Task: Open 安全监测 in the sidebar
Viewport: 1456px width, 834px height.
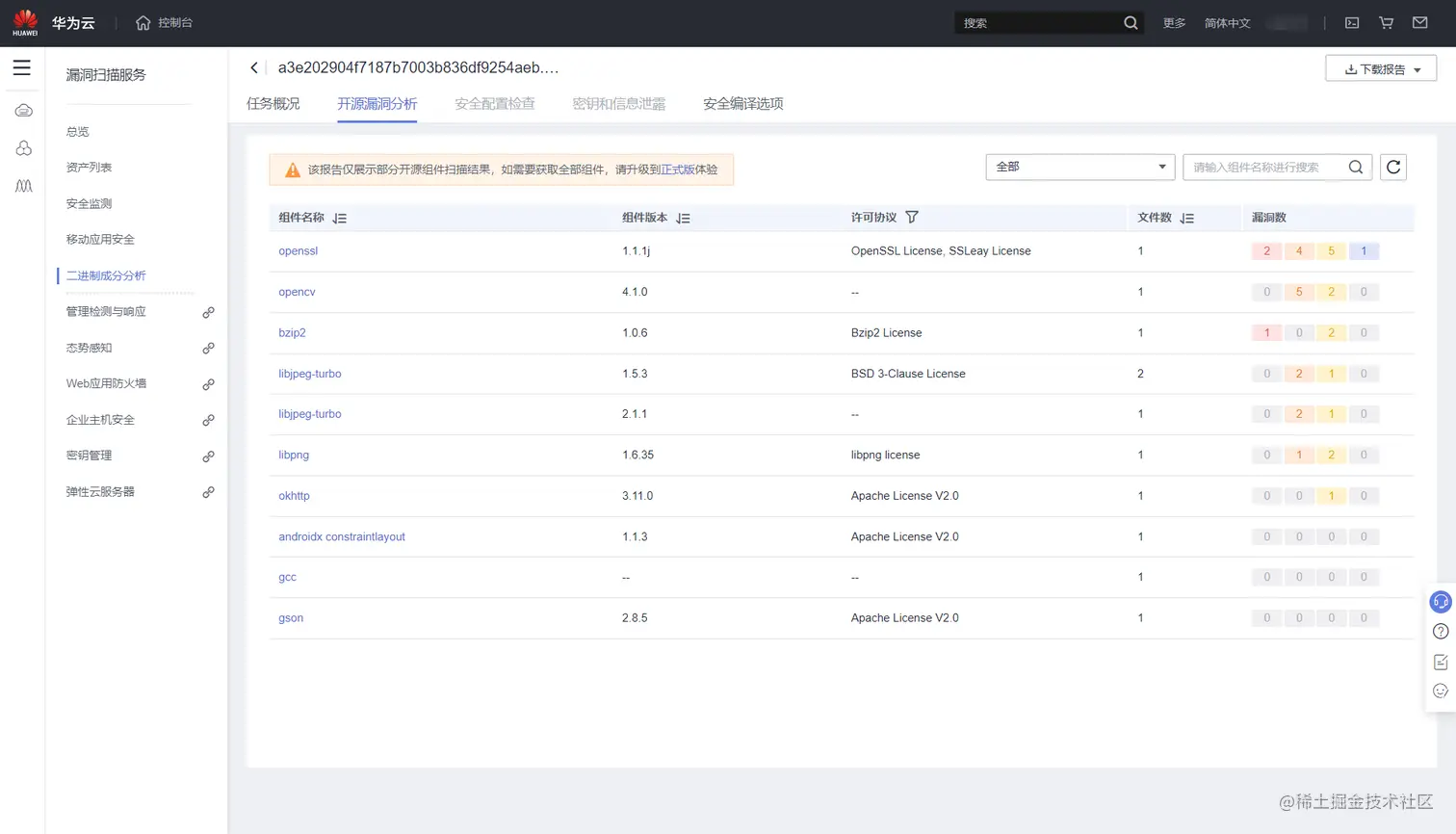Action: (x=89, y=203)
